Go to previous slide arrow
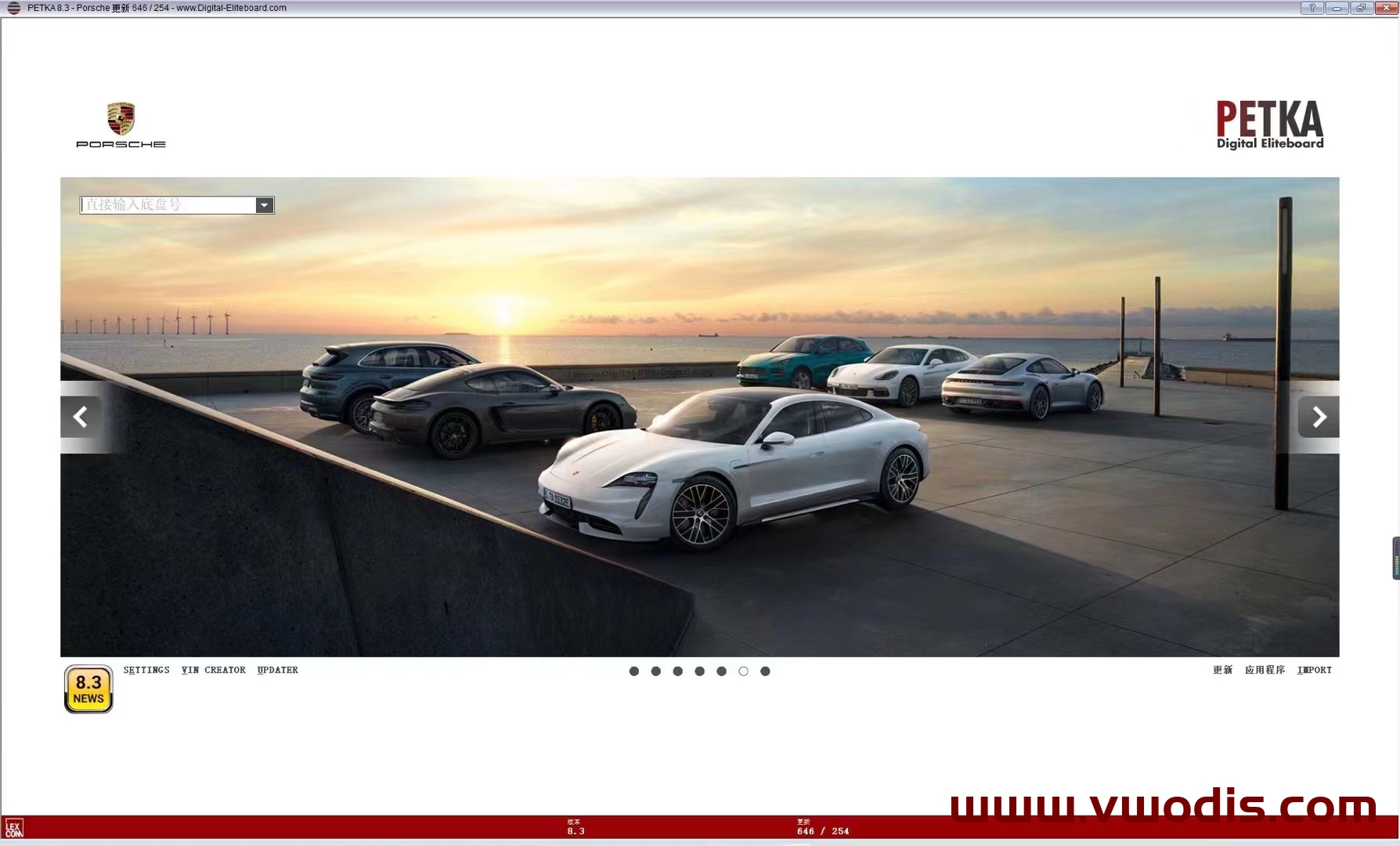Viewport: 1400px width, 846px height. pyautogui.click(x=81, y=417)
